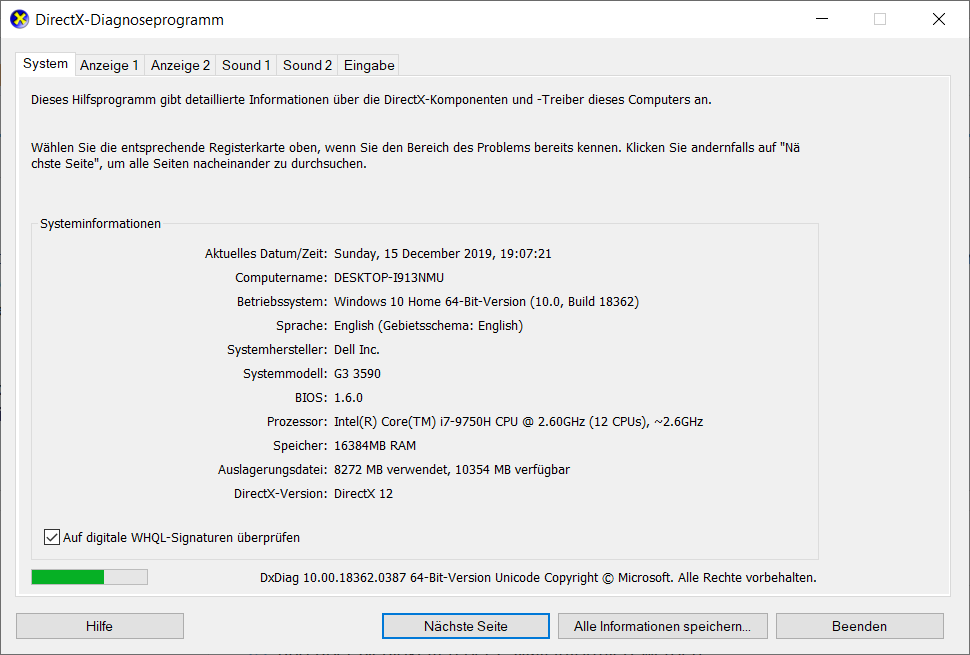Screen dimensions: 970x655
Task: Click the DirectX-Diagnoseprogramm window title
Action: (129, 20)
